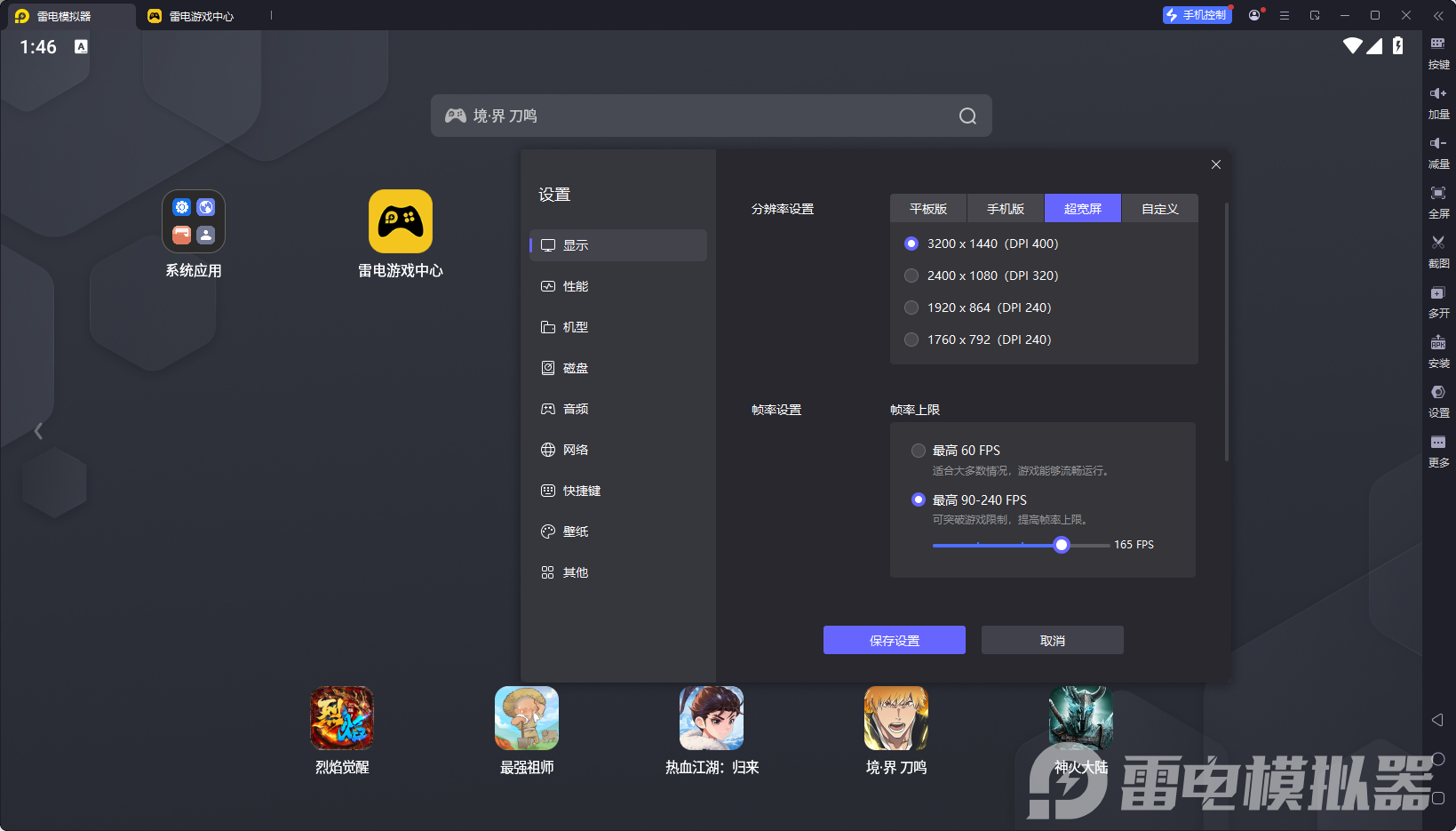Open the 快捷键 settings section
1456x831 pixels.
click(x=618, y=491)
